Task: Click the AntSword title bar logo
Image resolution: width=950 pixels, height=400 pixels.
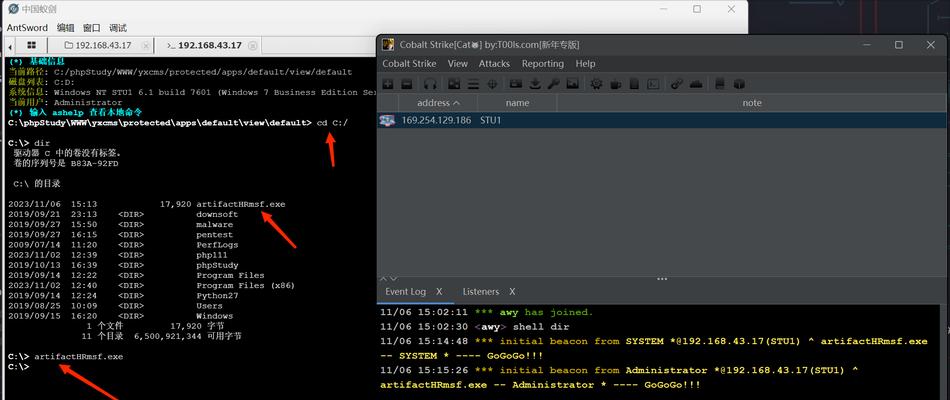Action: click(13, 8)
